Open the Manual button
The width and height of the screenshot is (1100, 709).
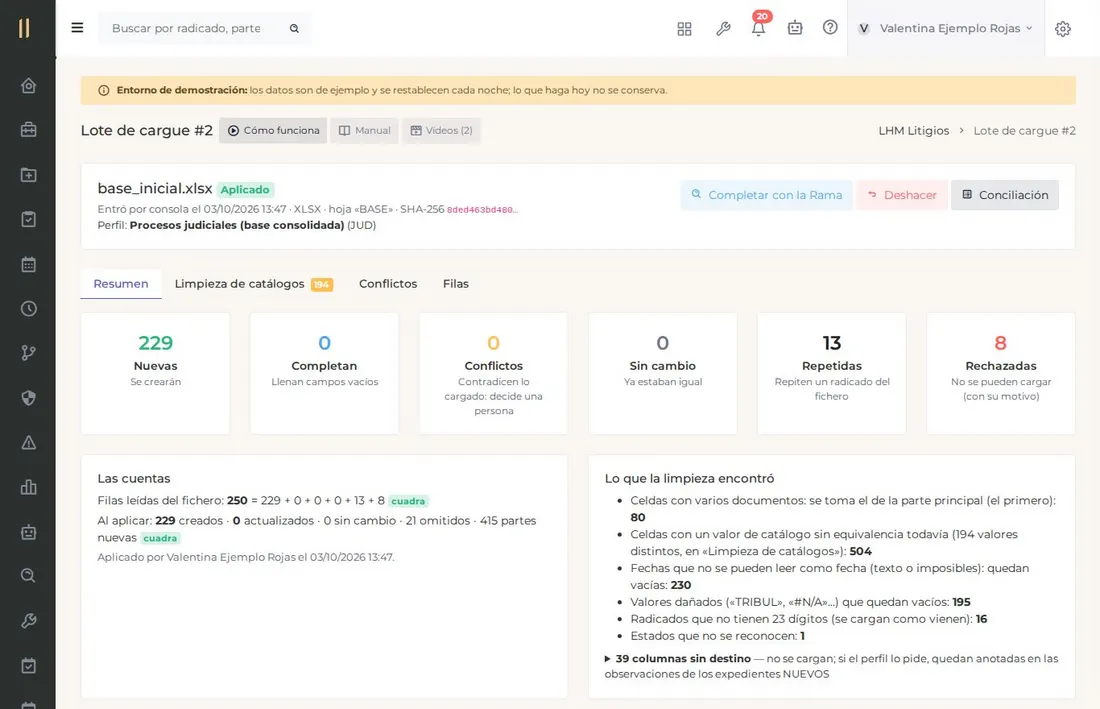[364, 130]
